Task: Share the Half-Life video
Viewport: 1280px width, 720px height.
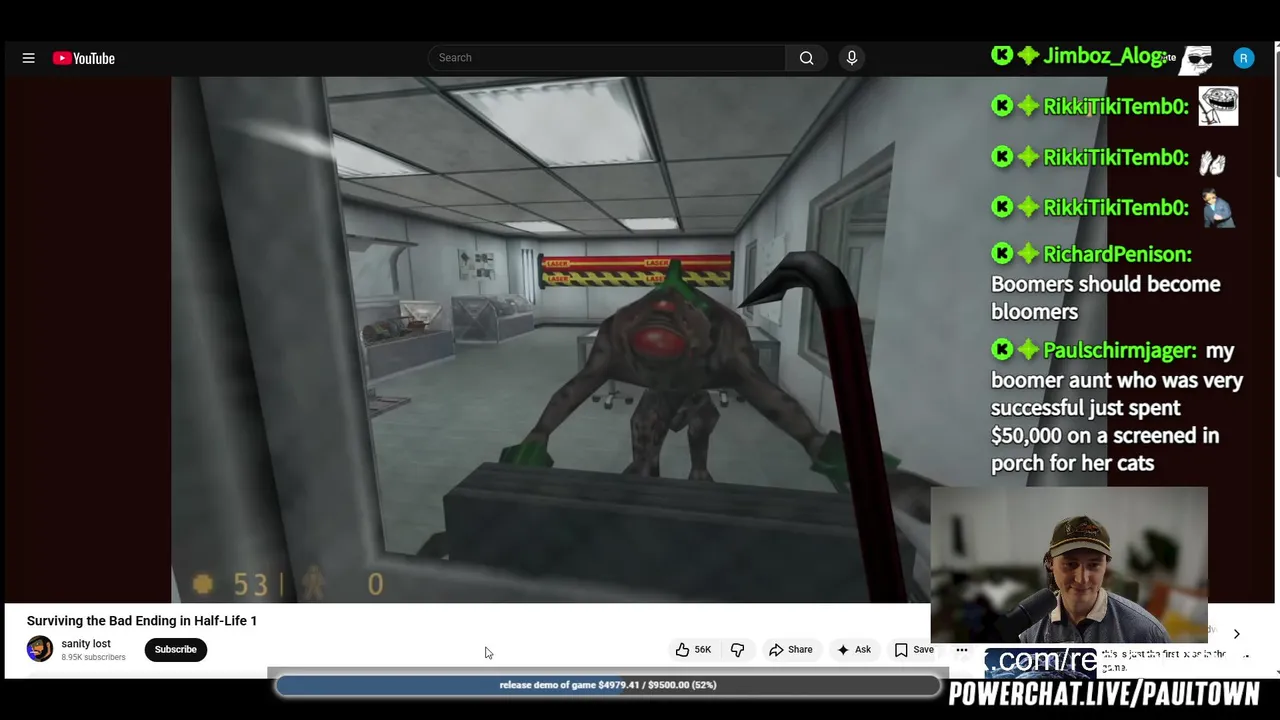Action: (x=790, y=650)
